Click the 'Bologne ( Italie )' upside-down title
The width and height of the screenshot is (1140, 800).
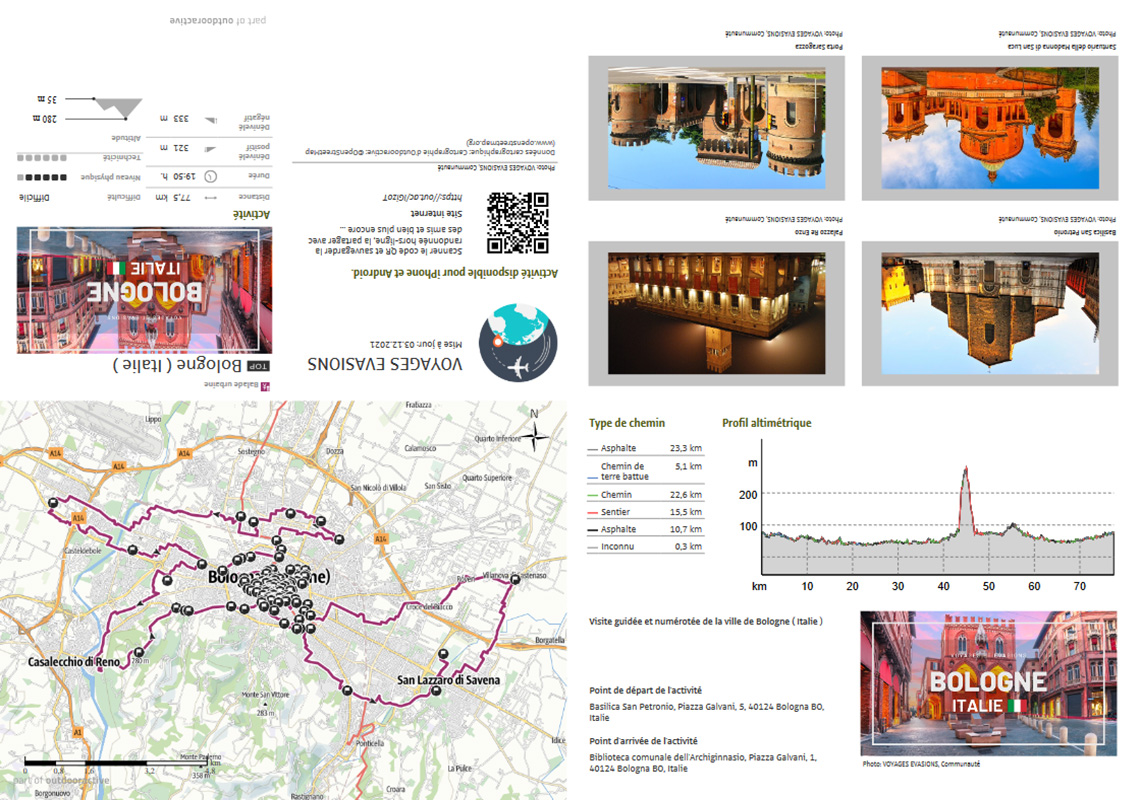[x=177, y=364]
